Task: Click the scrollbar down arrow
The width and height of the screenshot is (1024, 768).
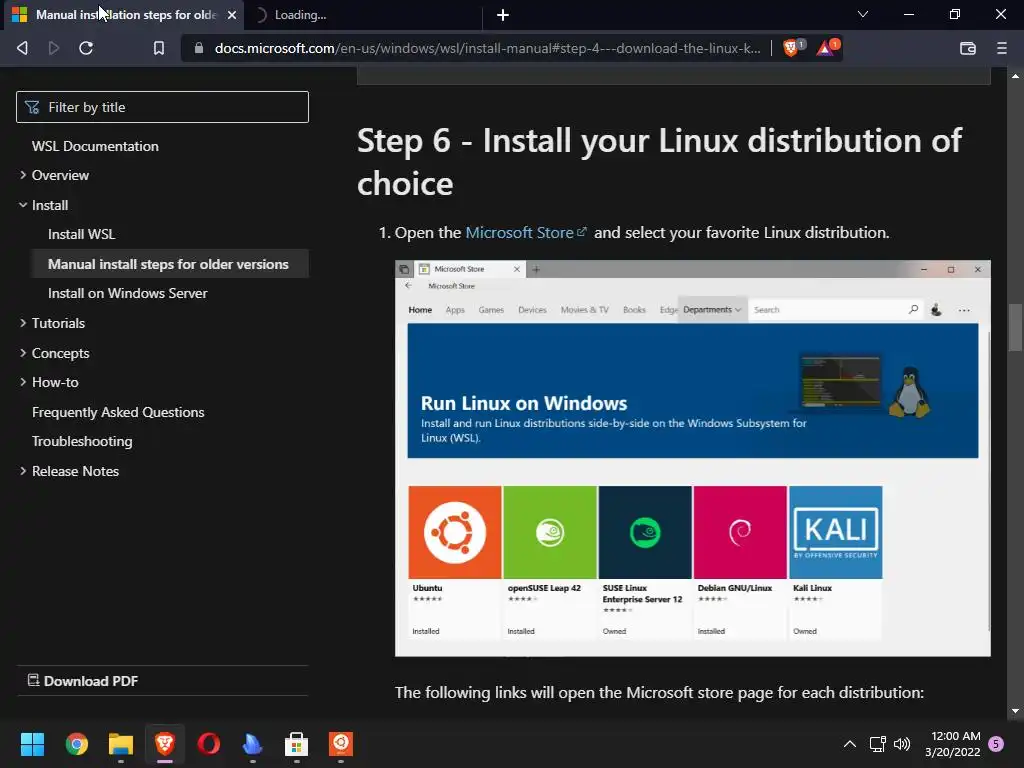Action: point(1016,711)
